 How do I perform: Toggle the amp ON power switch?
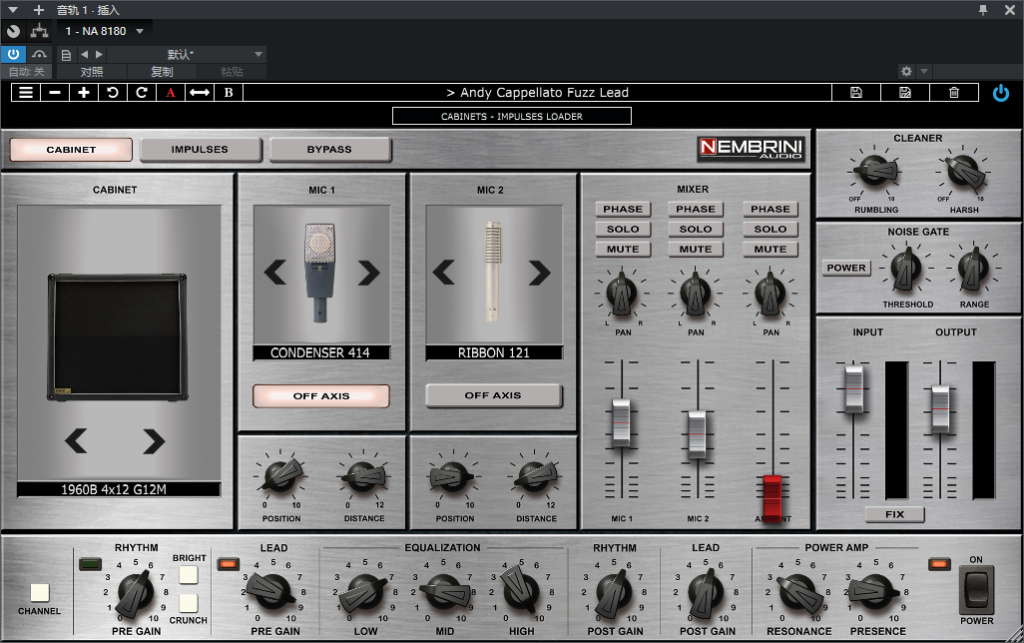pos(977,589)
